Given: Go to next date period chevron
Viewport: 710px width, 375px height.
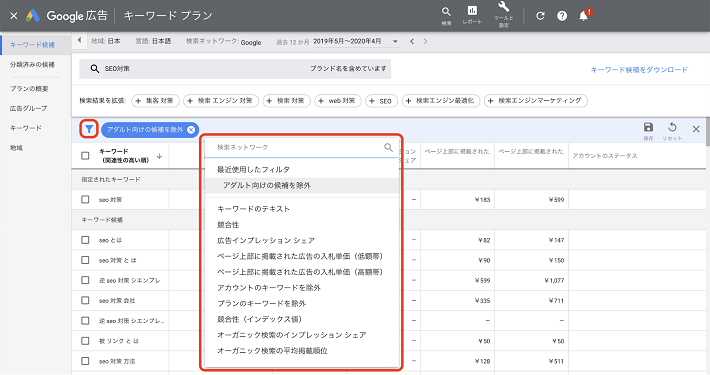Looking at the screenshot, I should (x=425, y=42).
